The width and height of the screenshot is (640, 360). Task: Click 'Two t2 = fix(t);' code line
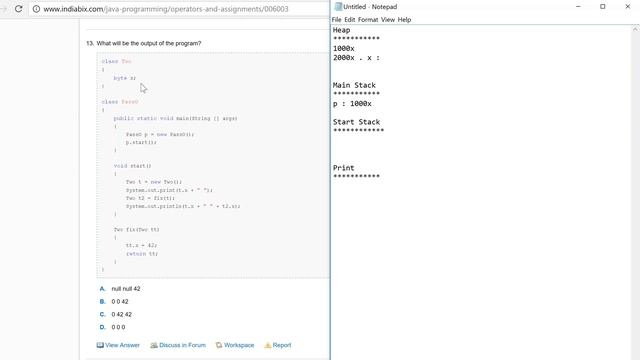(150, 198)
